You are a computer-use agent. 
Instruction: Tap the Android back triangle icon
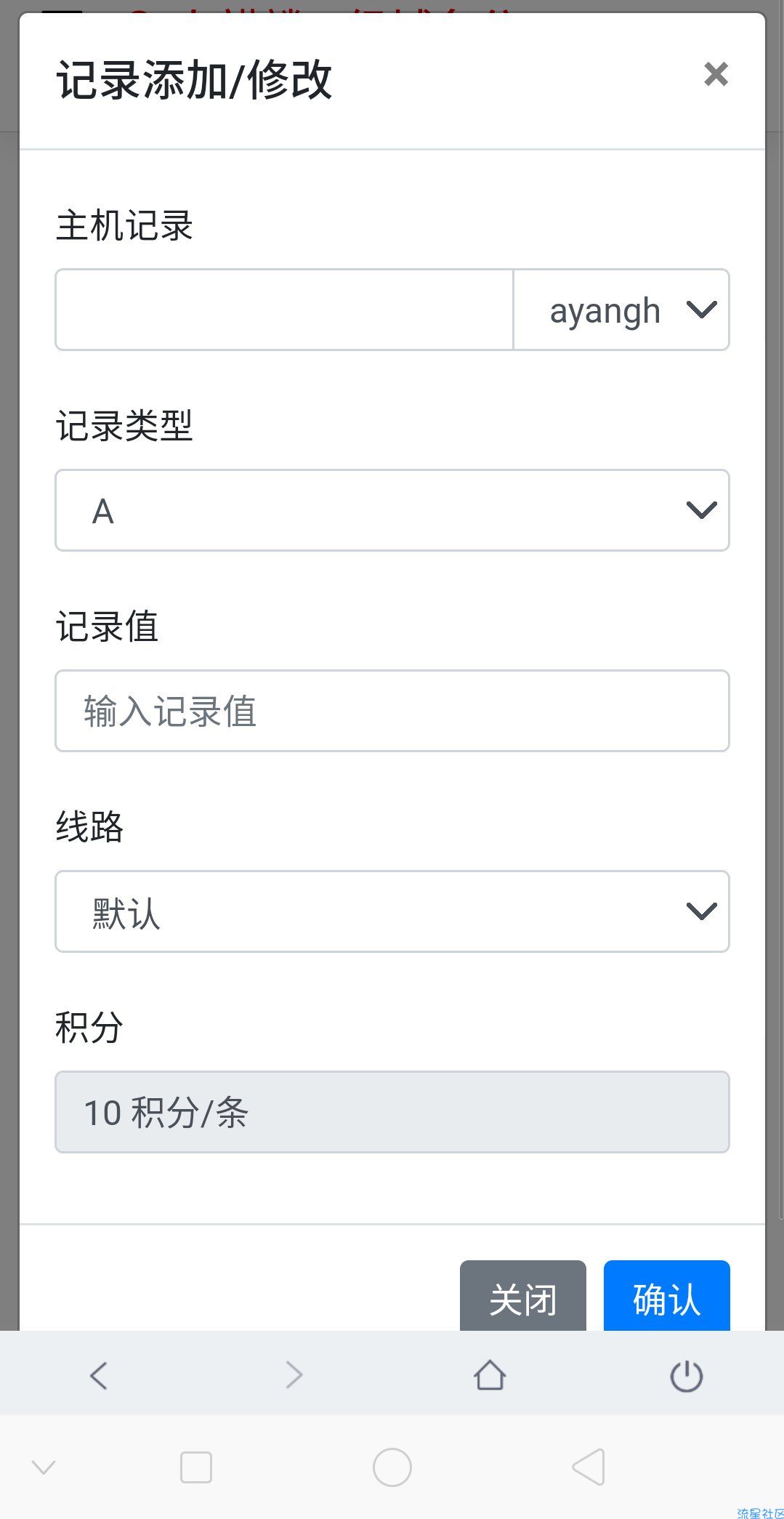[x=589, y=1467]
